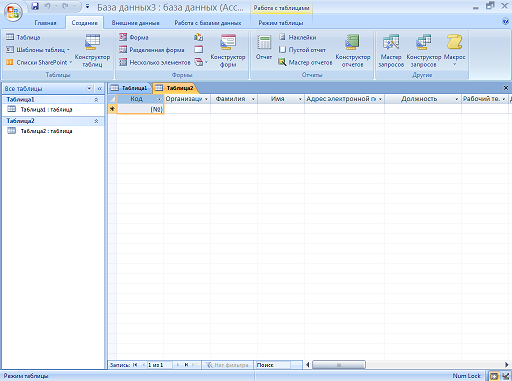Click the Пустой отчет button
The width and height of the screenshot is (512, 381).
pos(302,50)
